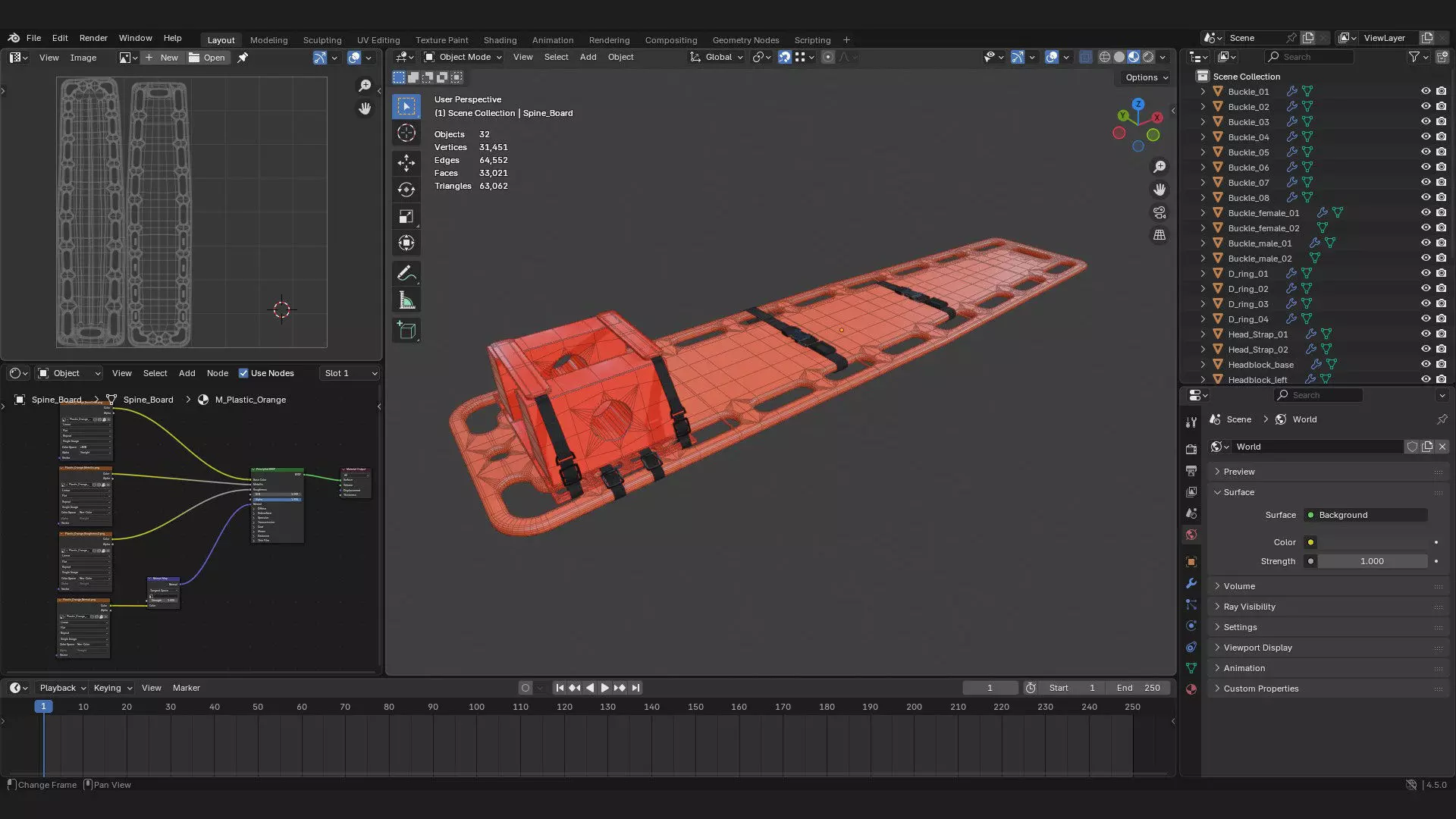1456x819 pixels.
Task: Click the viewport Options button
Action: (1146, 77)
